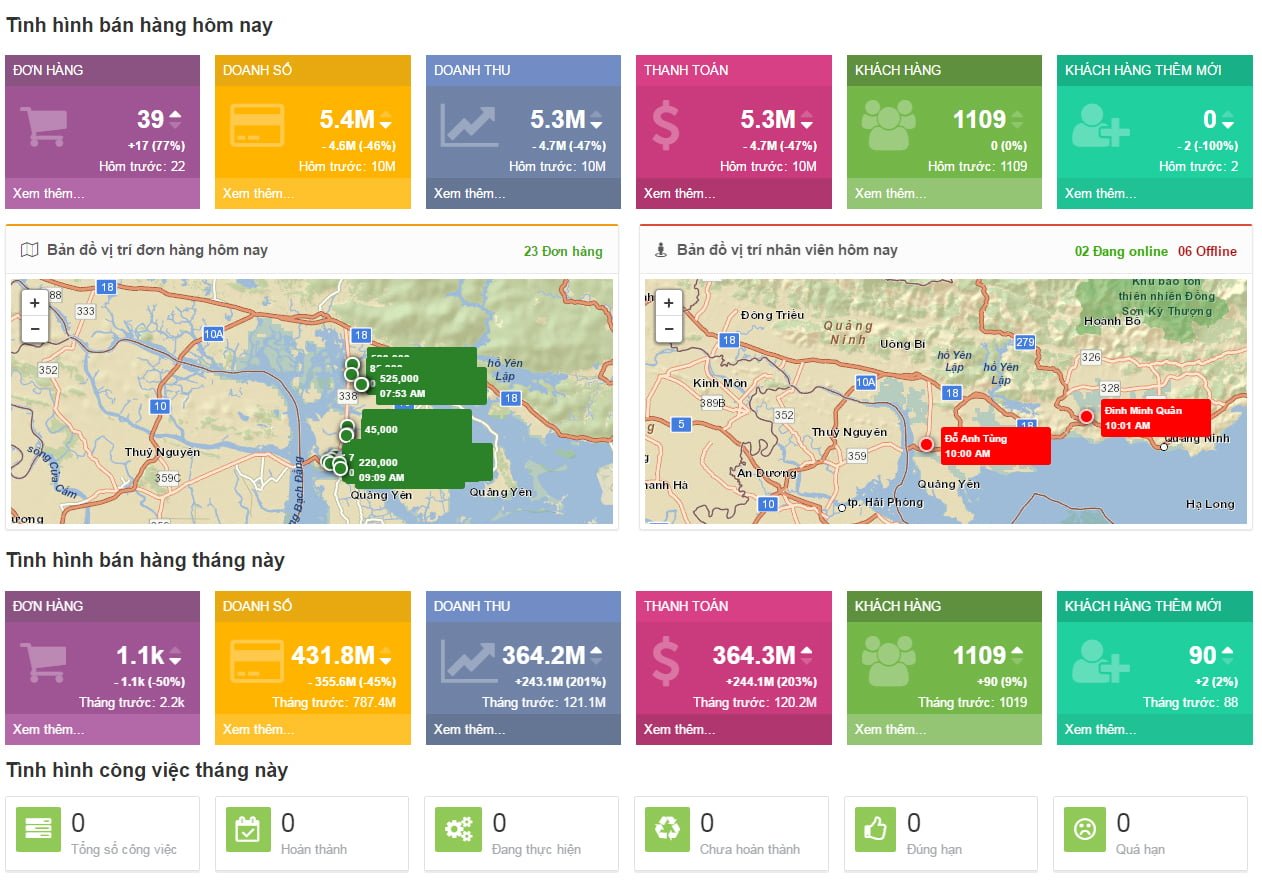Click the 525,000 07:53 AM order marker label
Viewport: 1262px width, 886px height.
430,386
